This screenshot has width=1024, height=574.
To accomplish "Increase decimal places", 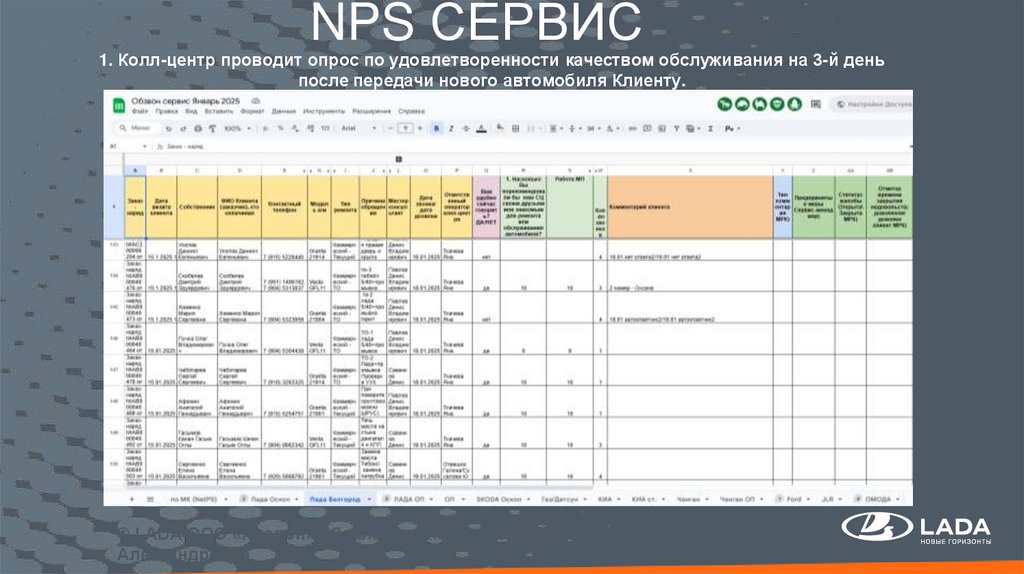I will [x=310, y=129].
